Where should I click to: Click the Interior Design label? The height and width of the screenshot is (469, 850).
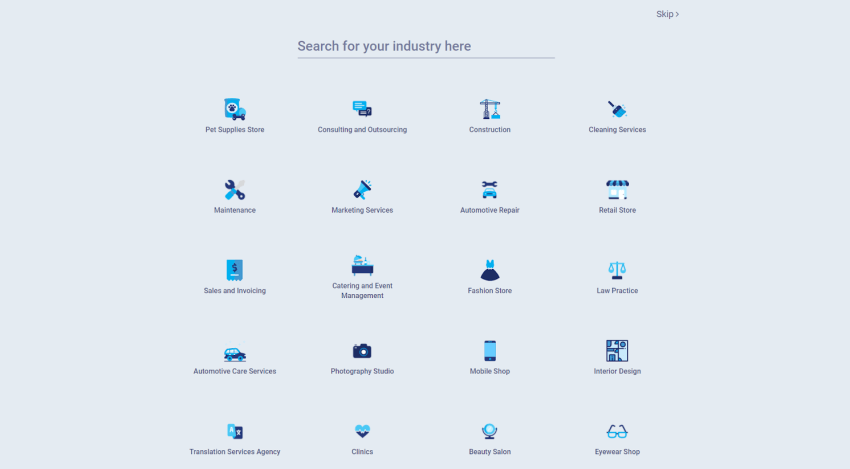pos(617,371)
